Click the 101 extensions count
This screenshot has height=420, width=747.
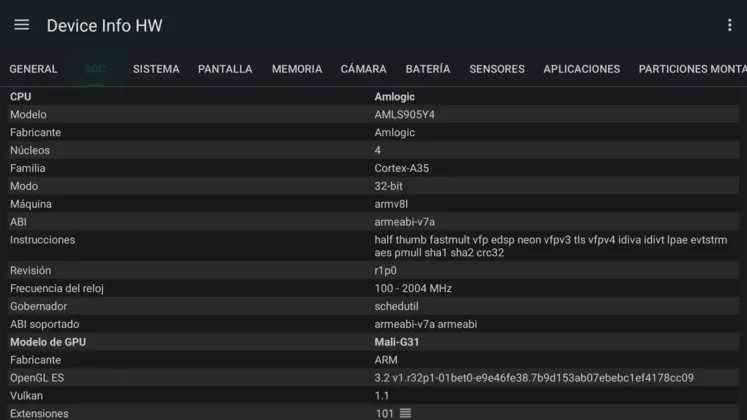point(384,413)
